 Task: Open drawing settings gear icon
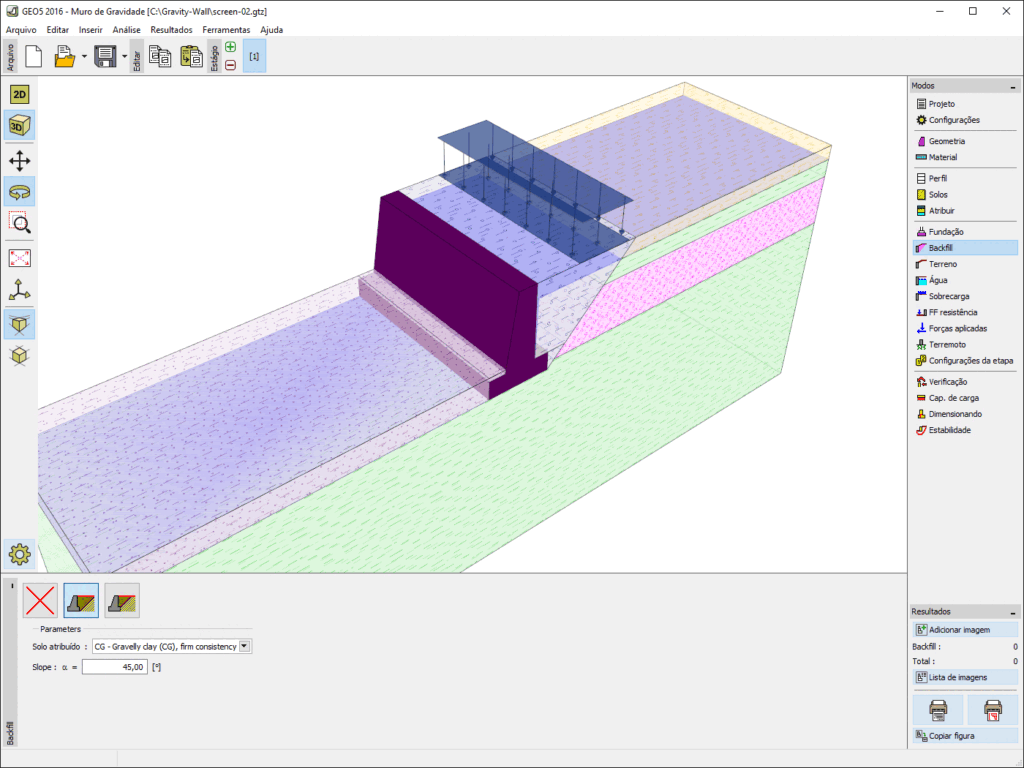point(20,554)
